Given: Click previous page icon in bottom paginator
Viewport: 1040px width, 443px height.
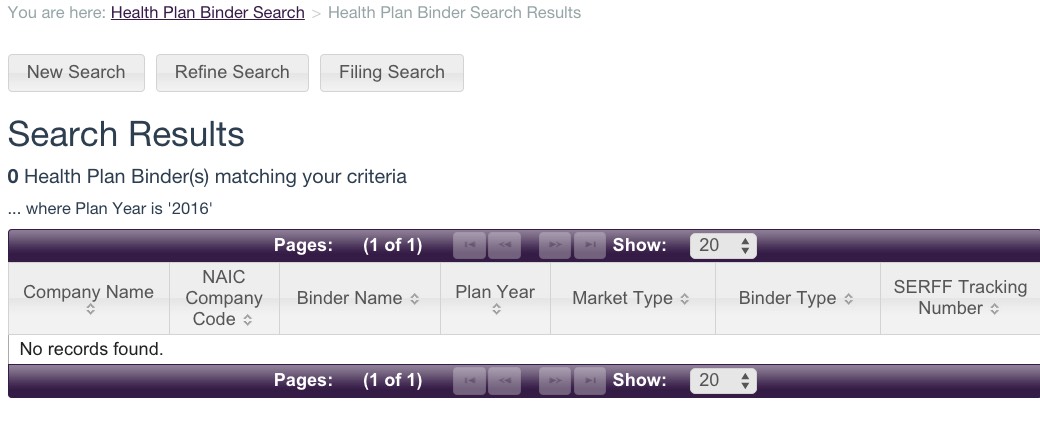Looking at the screenshot, I should (x=505, y=380).
